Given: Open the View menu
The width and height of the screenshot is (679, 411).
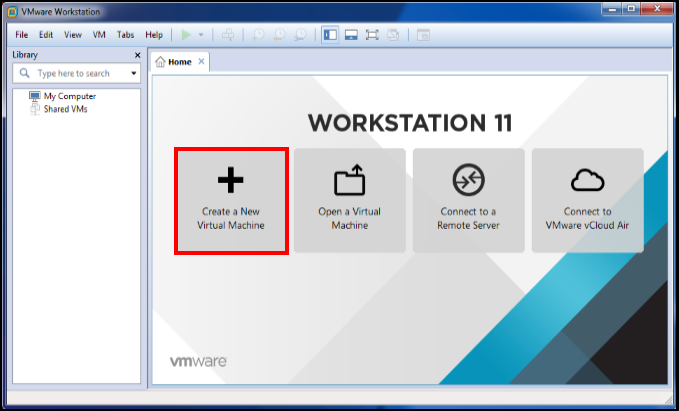Looking at the screenshot, I should click(73, 35).
